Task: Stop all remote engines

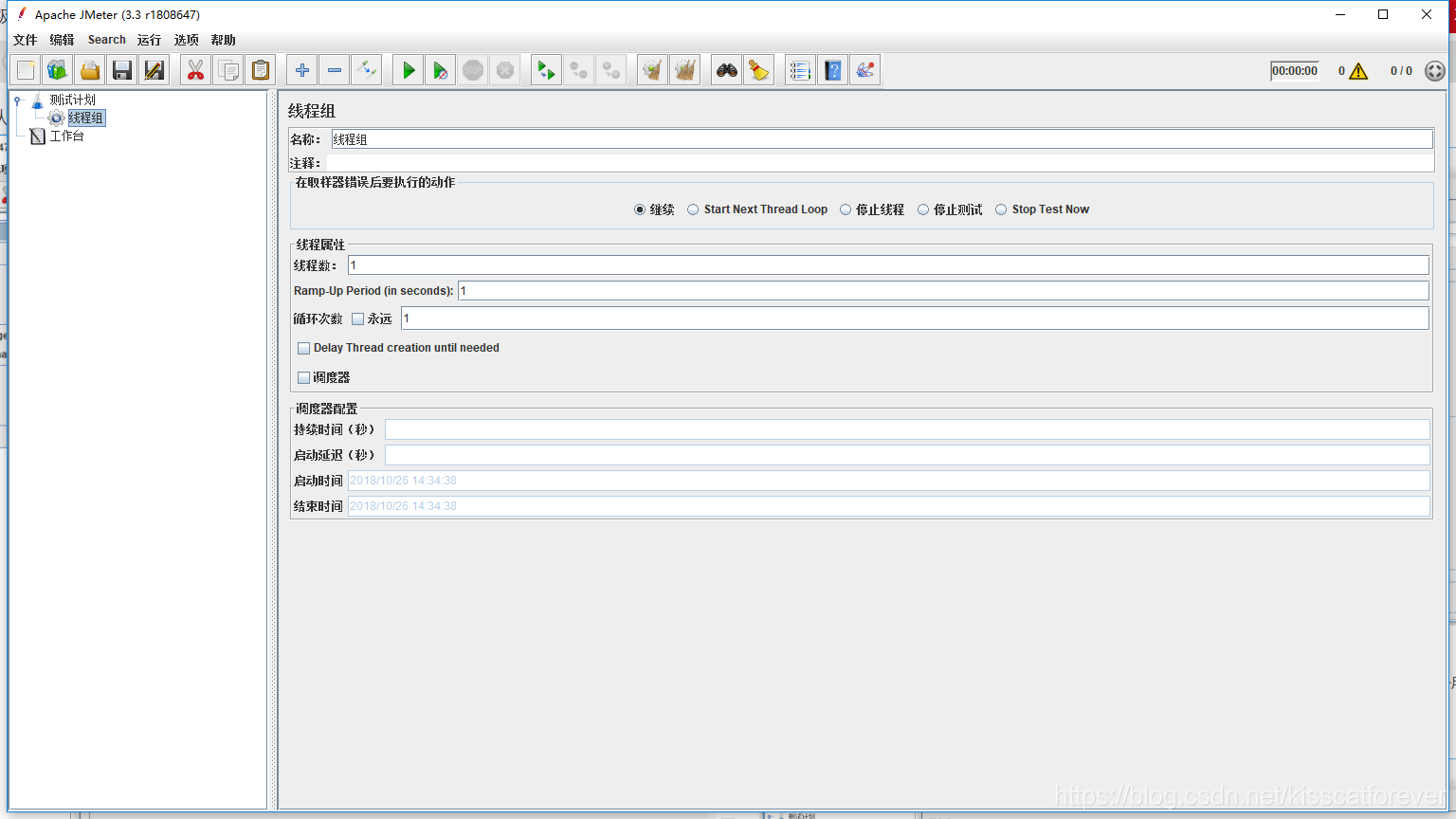Action: [579, 70]
